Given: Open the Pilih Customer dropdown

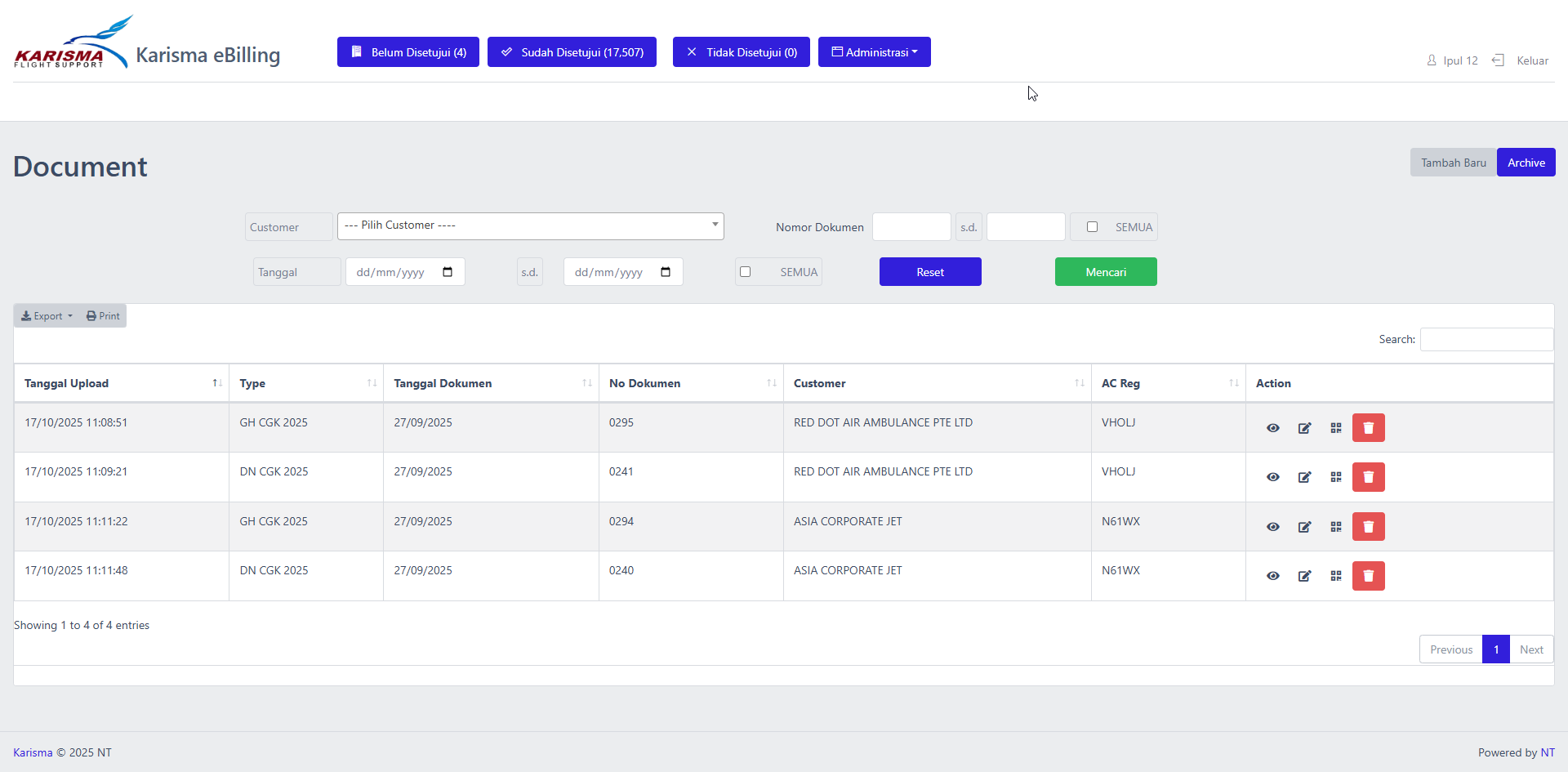Looking at the screenshot, I should tap(530, 225).
